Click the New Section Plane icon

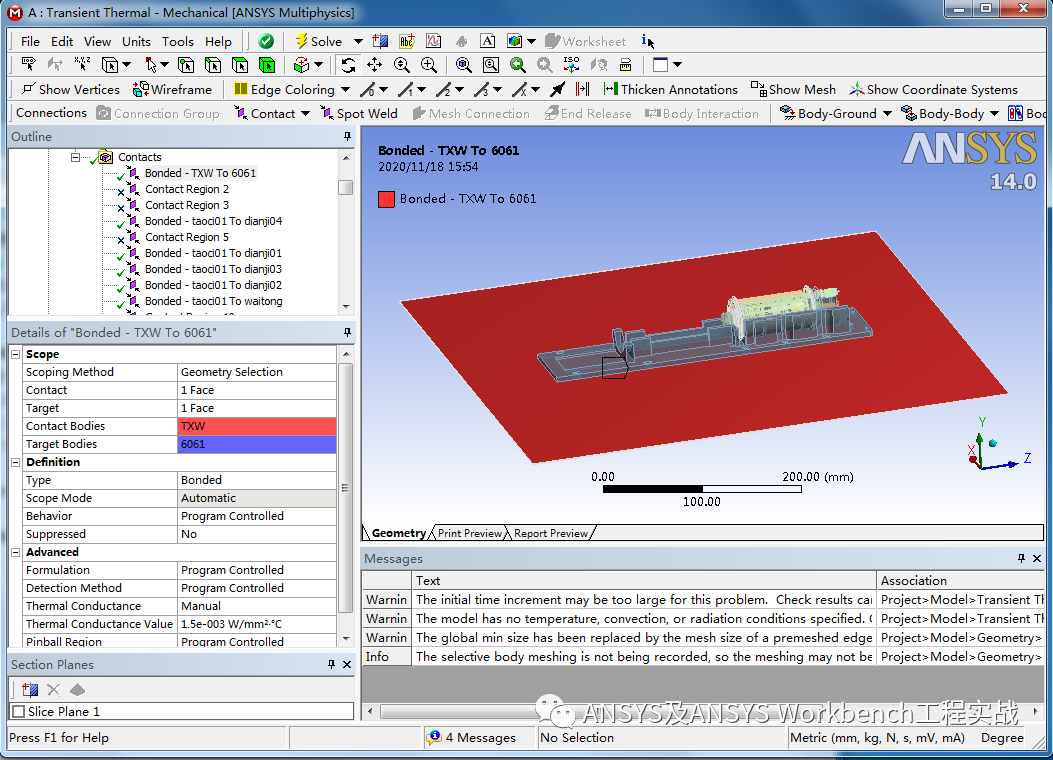click(380, 41)
